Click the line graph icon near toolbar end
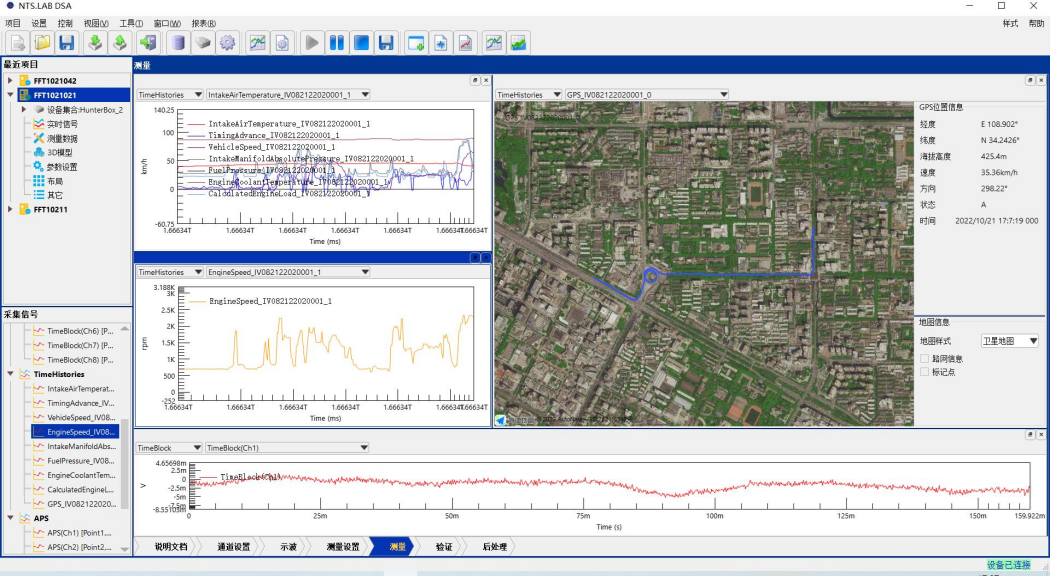Image resolution: width=1050 pixels, height=576 pixels. (x=494, y=43)
